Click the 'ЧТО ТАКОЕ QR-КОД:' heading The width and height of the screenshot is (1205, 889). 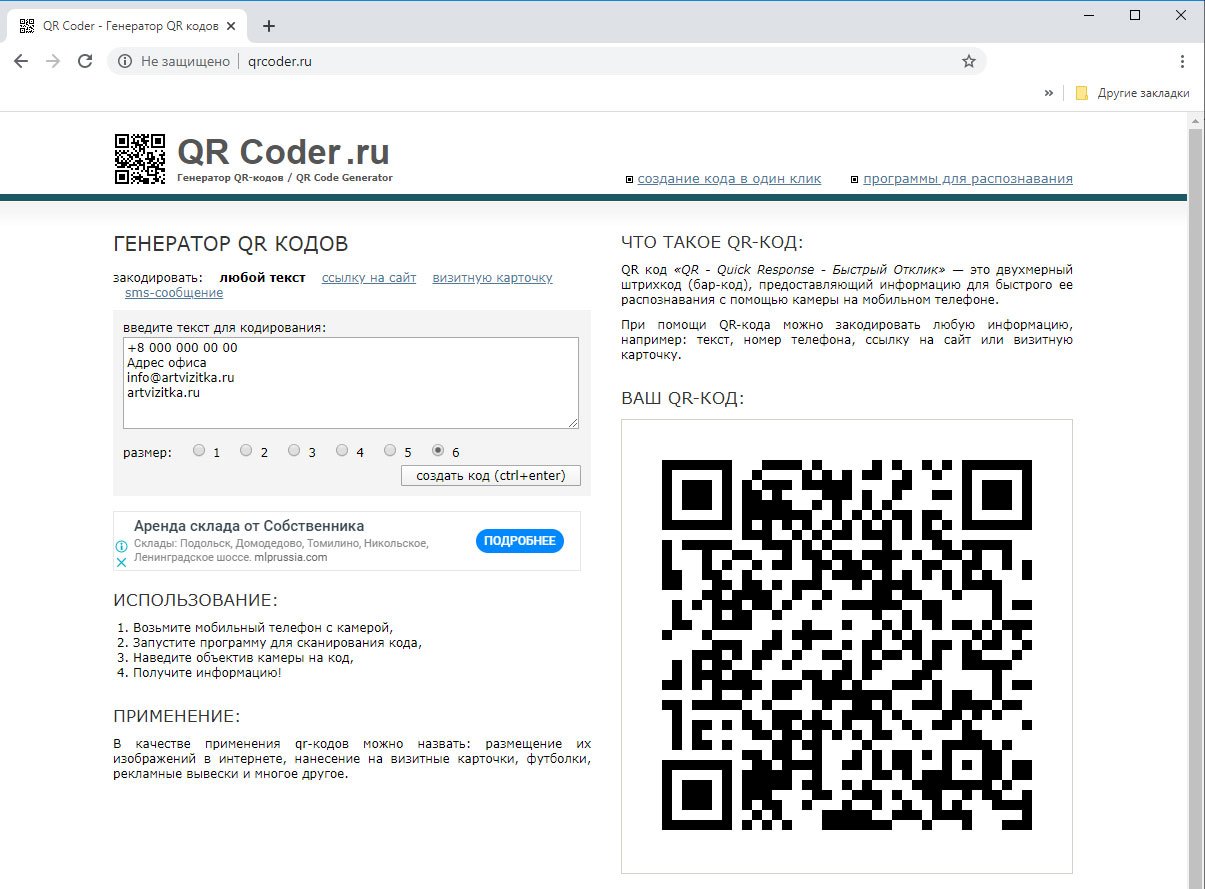pyautogui.click(x=712, y=242)
